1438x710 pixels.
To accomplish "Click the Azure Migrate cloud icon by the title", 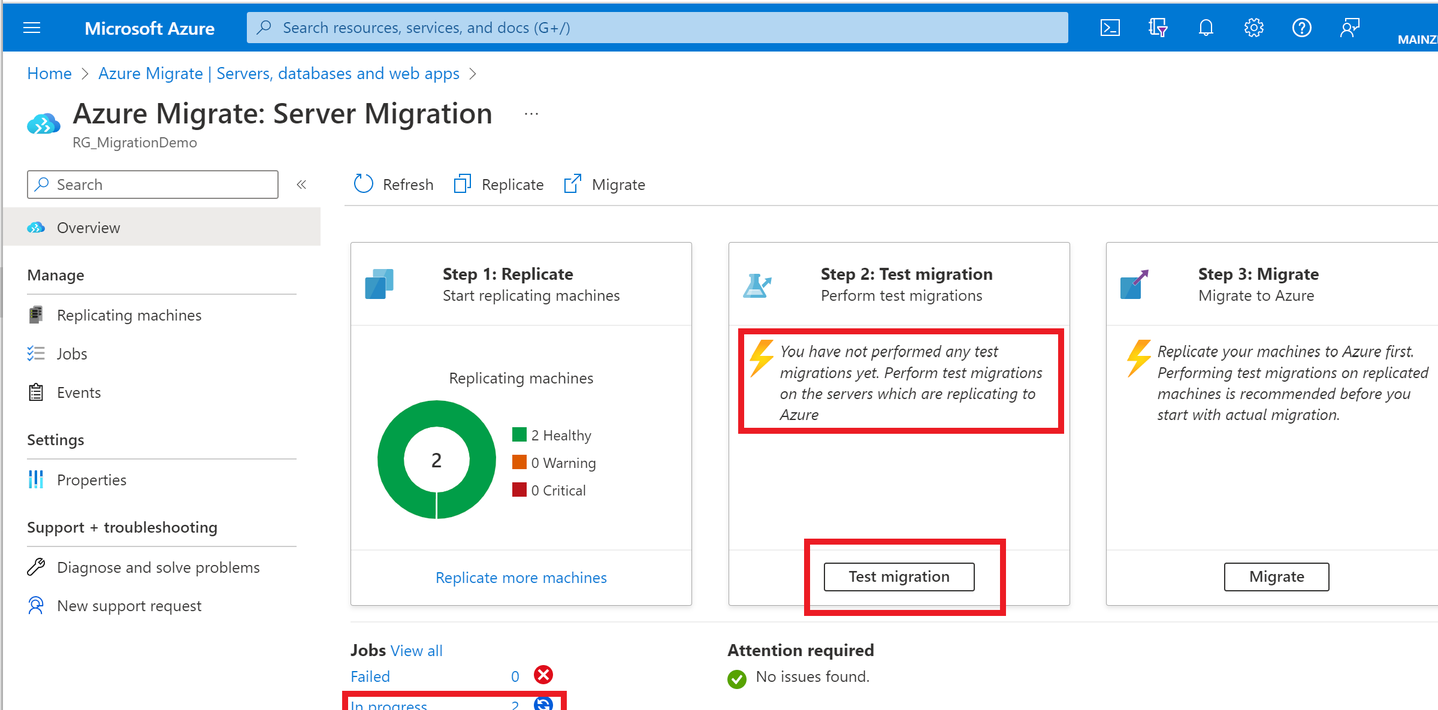I will click(44, 124).
